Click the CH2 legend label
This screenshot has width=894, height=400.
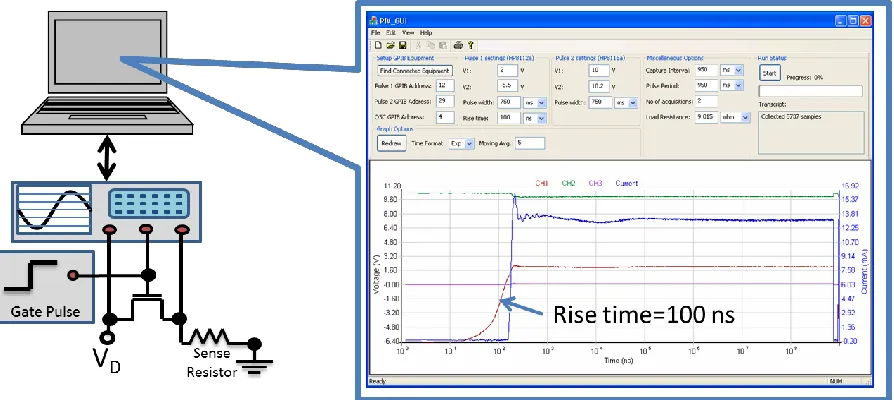(568, 183)
